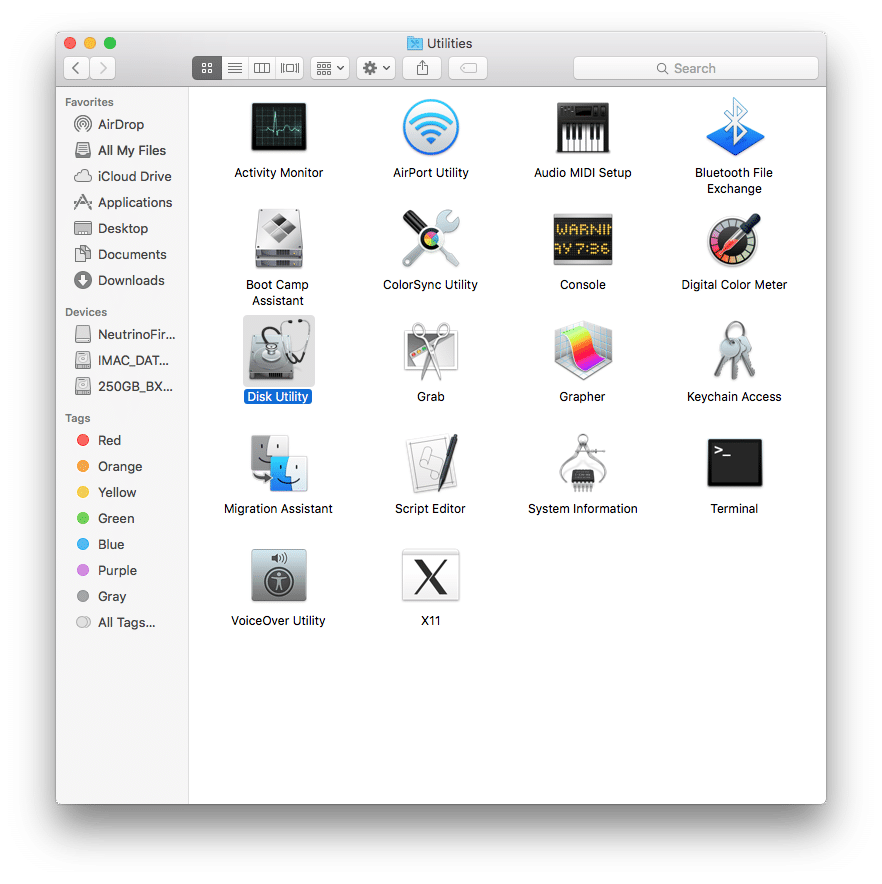The width and height of the screenshot is (882, 884).
Task: Go to Downloads in the sidebar
Action: click(x=130, y=280)
